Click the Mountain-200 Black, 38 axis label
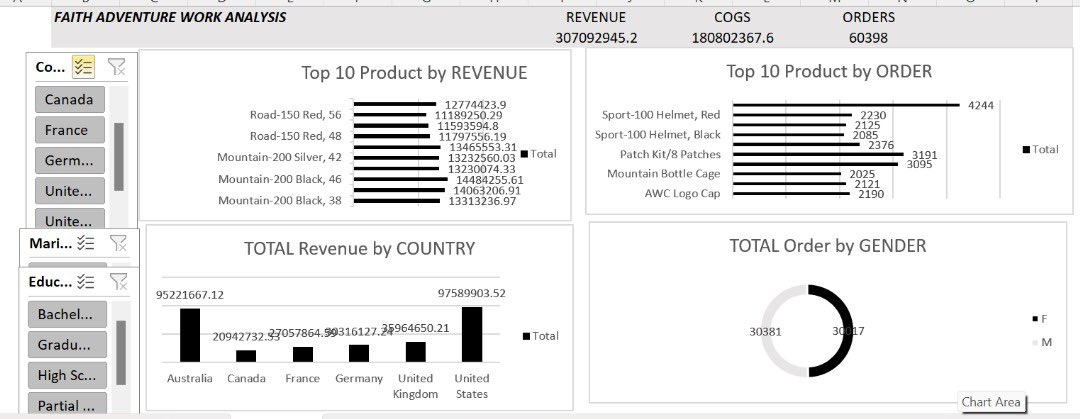Screen dimensions: 1080x419 pos(280,201)
